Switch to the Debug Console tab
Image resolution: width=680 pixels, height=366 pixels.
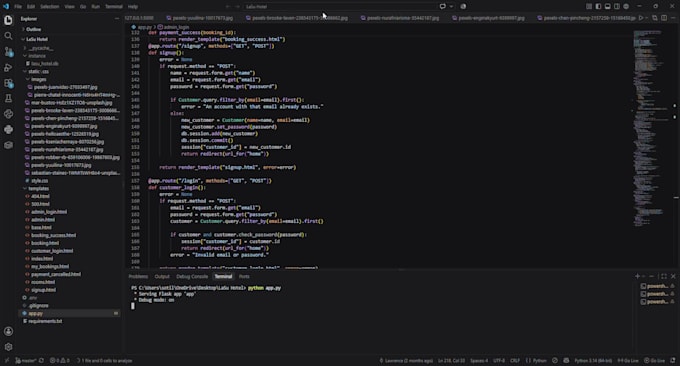(x=192, y=276)
